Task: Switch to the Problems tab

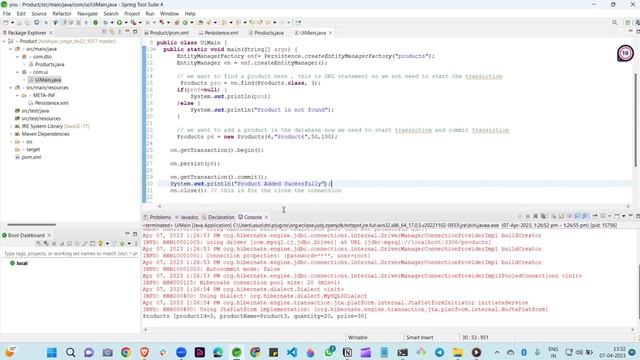Action: point(158,217)
